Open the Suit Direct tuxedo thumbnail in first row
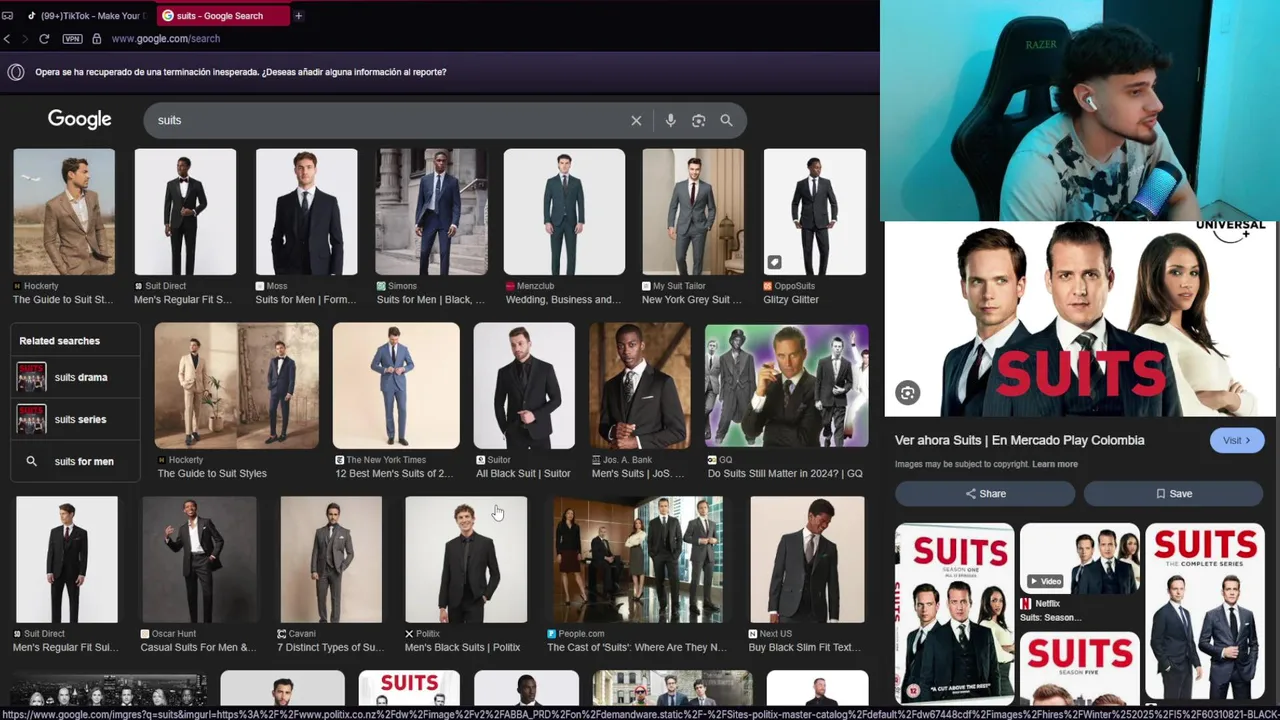The width and height of the screenshot is (1280, 720). 185,212
